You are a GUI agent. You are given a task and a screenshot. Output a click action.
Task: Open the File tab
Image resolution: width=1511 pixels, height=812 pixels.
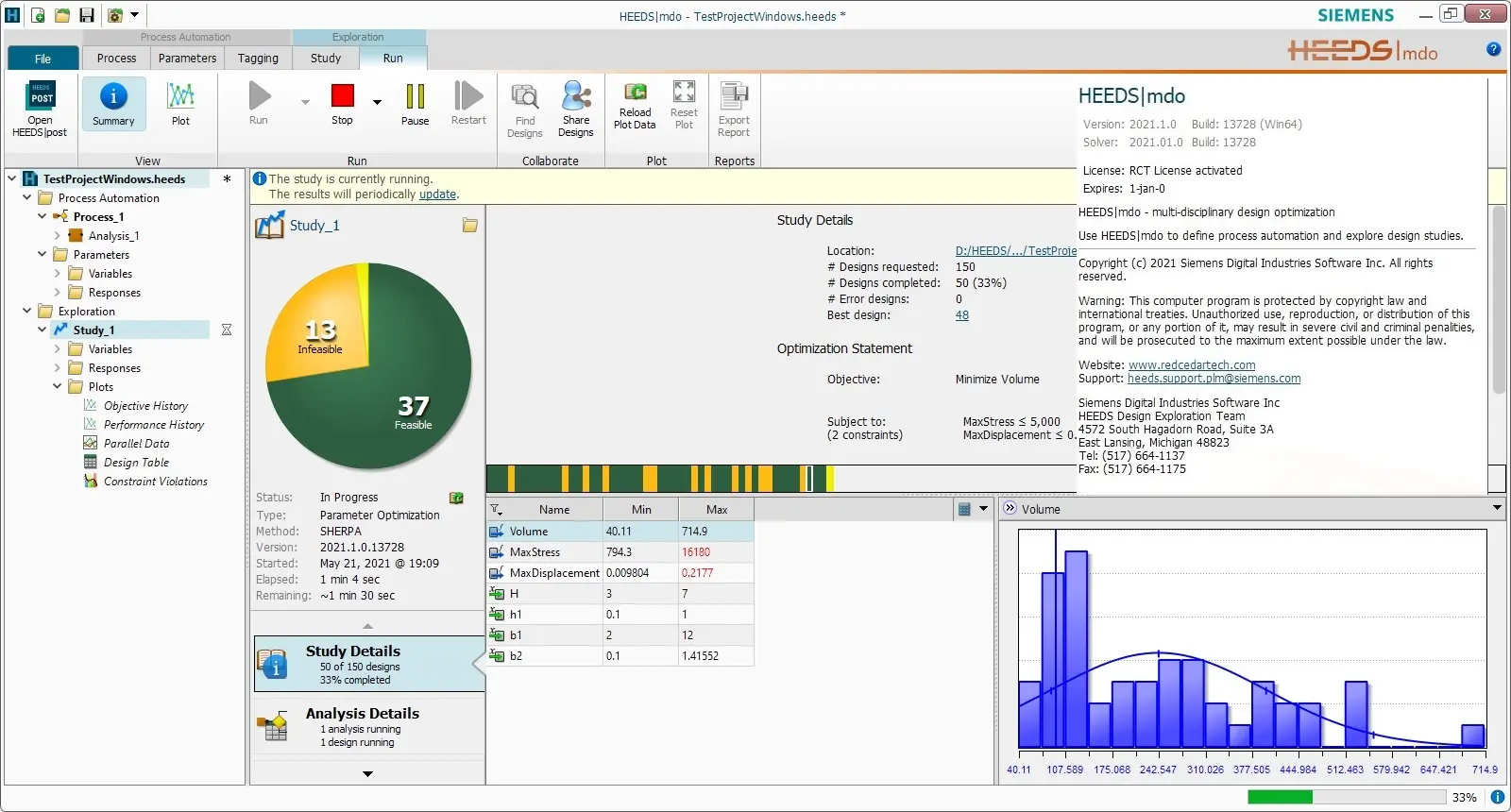pyautogui.click(x=43, y=59)
